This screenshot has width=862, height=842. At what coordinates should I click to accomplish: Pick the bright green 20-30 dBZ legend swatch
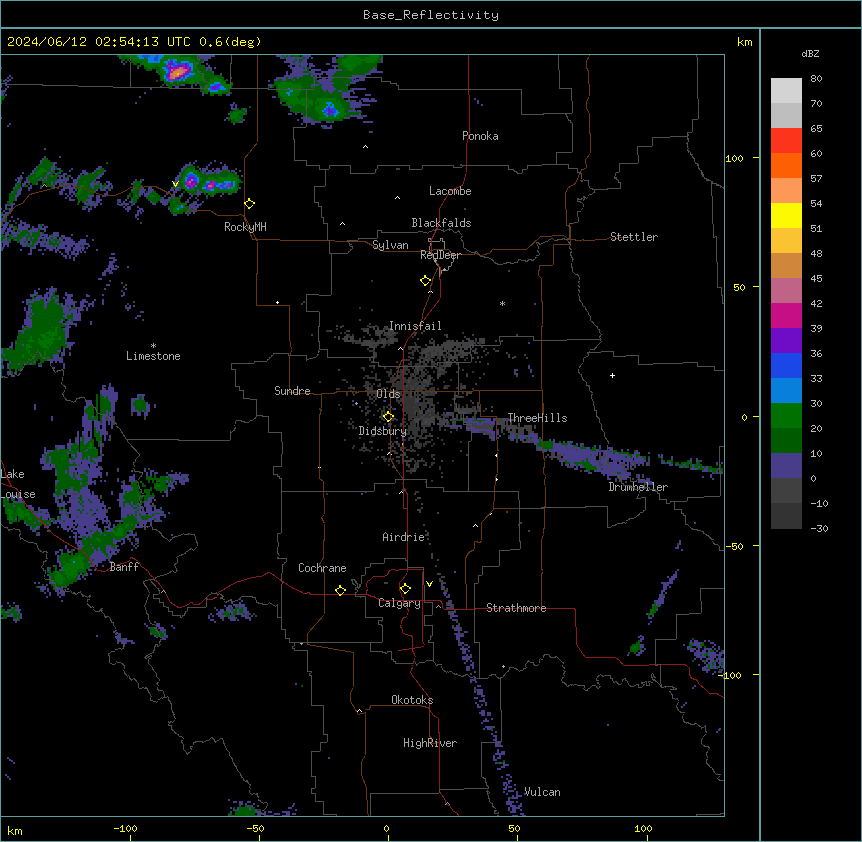coord(786,415)
